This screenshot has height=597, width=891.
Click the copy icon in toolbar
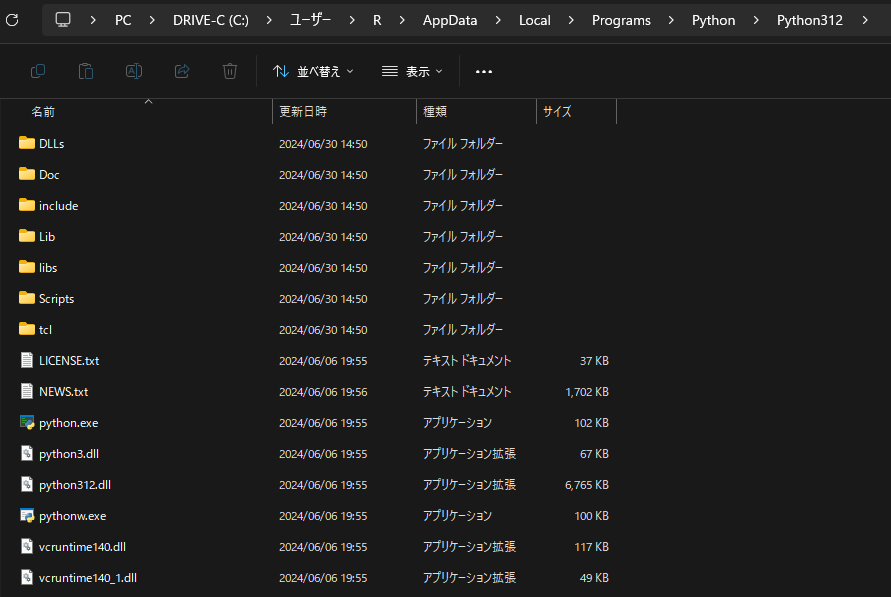[x=38, y=71]
